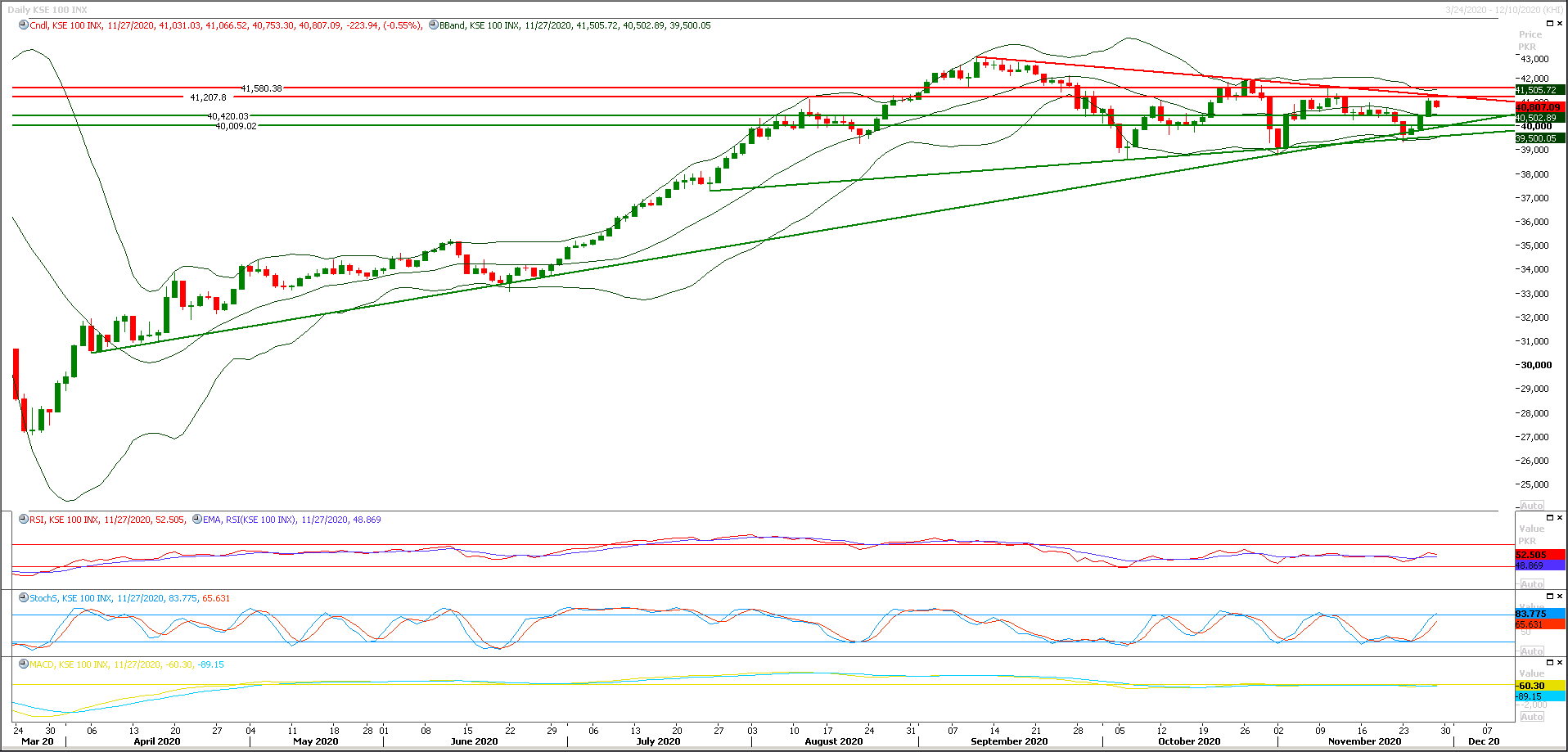The height and width of the screenshot is (752, 1568).
Task: Click the Price PKR axis heading
Action: (x=1530, y=40)
